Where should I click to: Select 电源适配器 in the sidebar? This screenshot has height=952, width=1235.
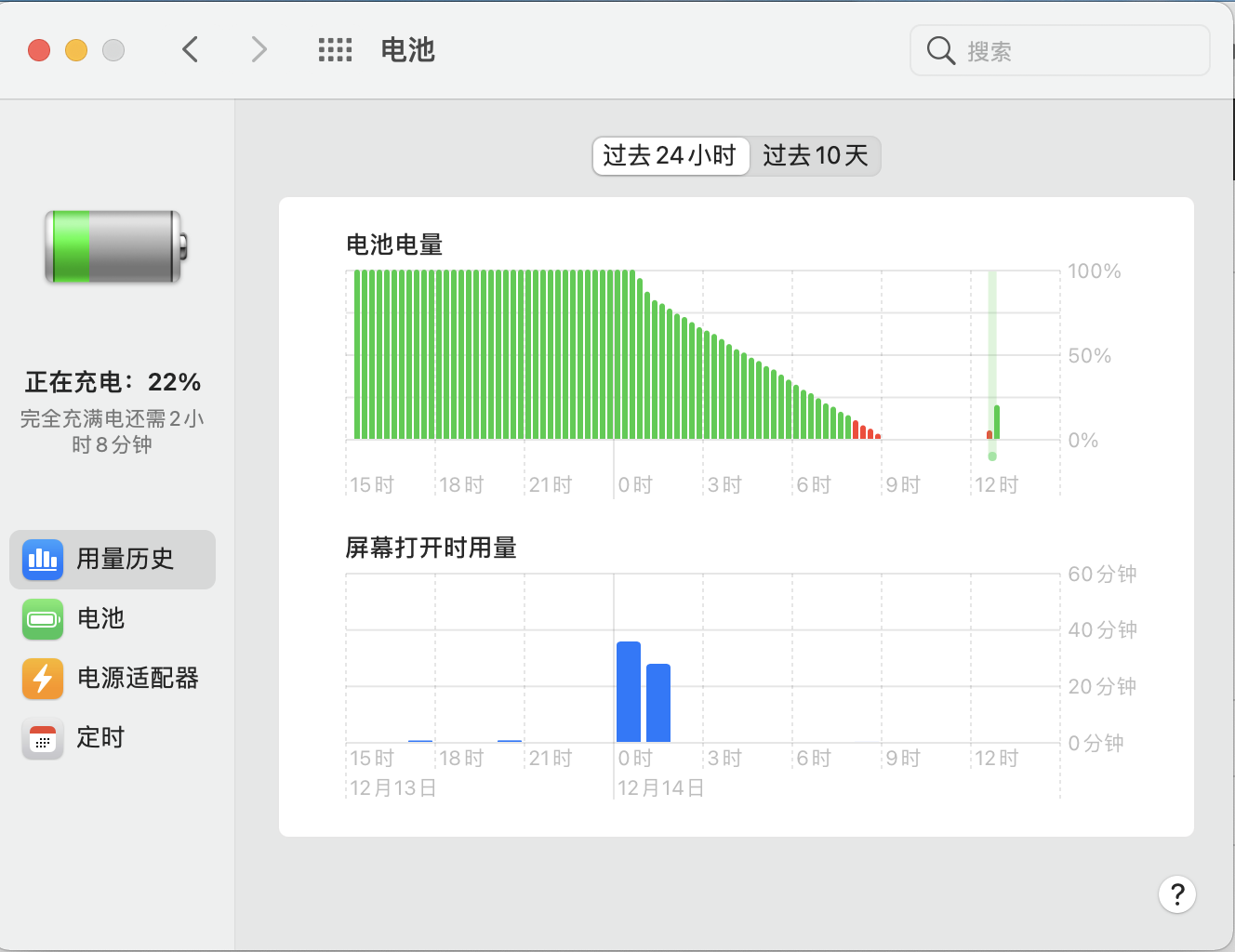[x=138, y=679]
